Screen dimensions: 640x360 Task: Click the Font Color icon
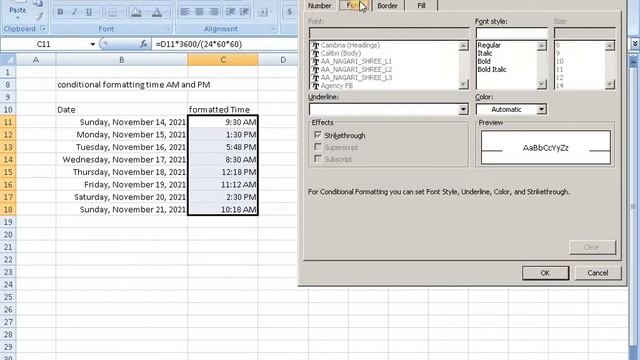click(x=157, y=12)
